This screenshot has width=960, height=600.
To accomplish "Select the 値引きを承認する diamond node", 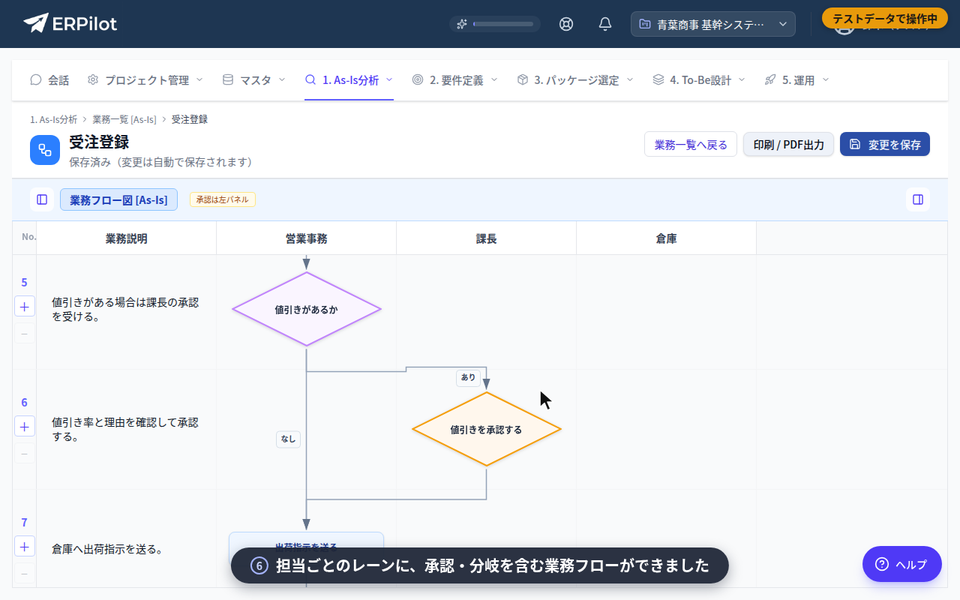I will [486, 429].
